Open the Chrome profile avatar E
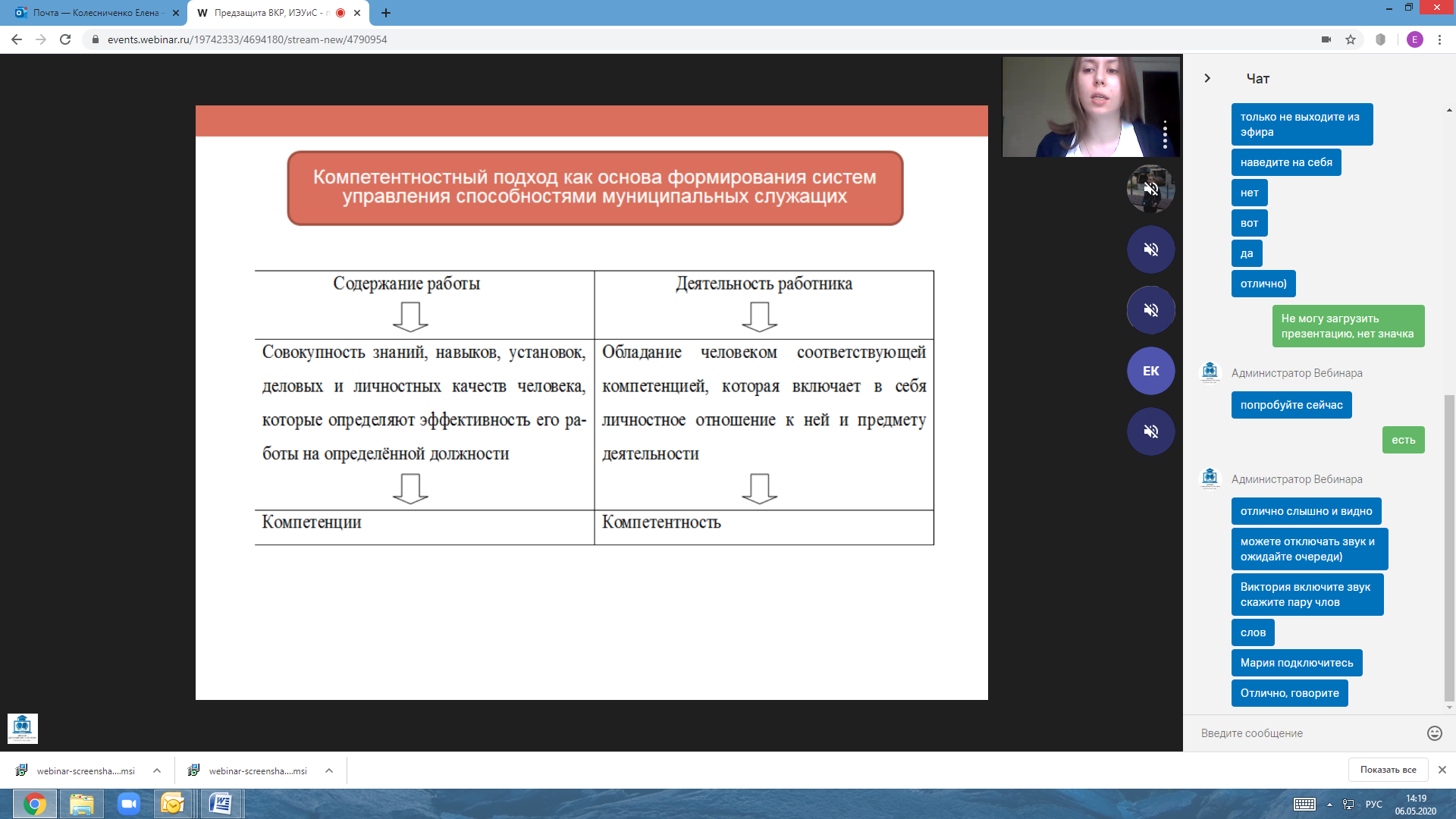1456x819 pixels. tap(1415, 39)
